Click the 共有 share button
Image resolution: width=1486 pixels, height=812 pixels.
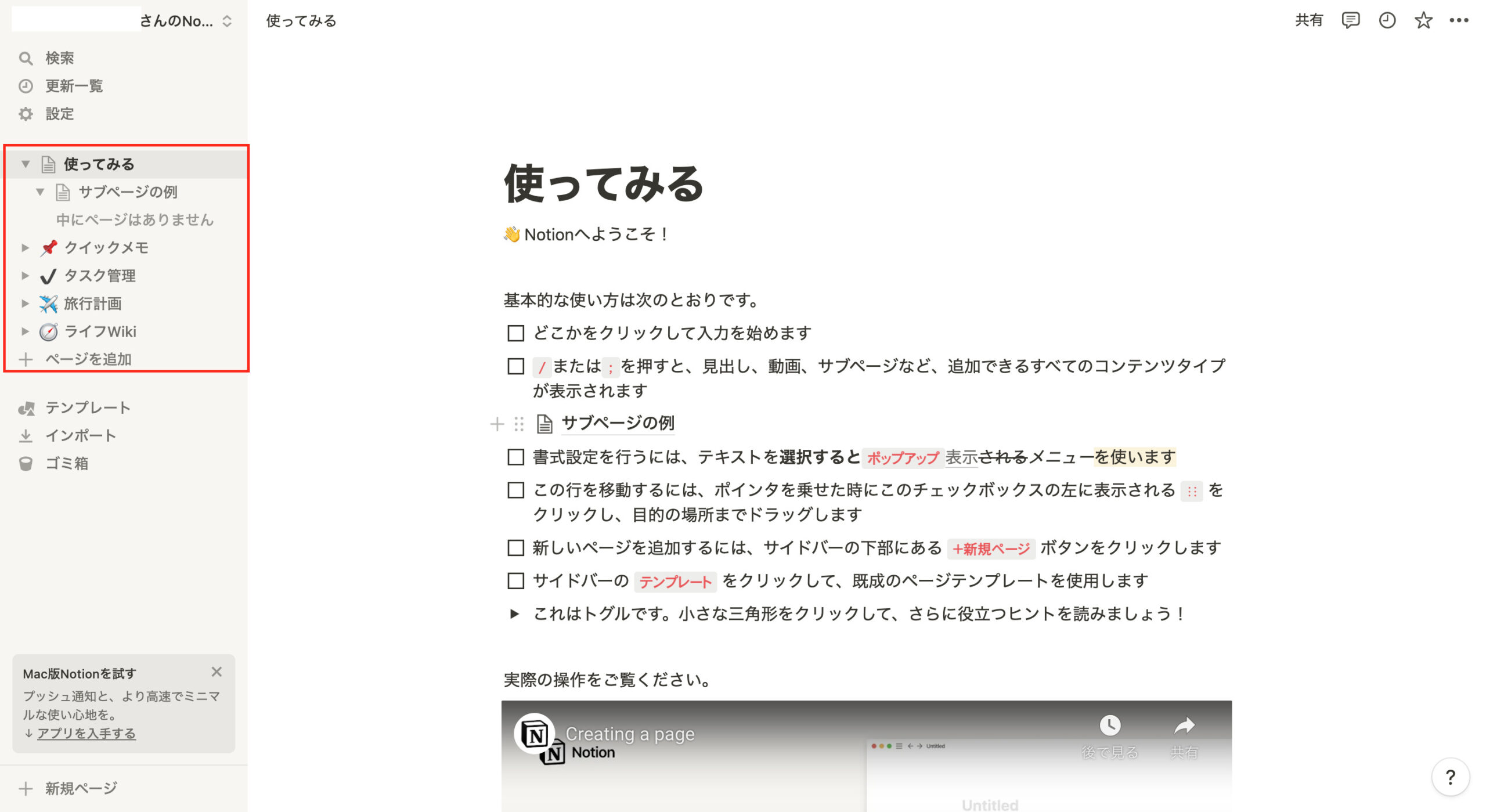coord(1309,20)
